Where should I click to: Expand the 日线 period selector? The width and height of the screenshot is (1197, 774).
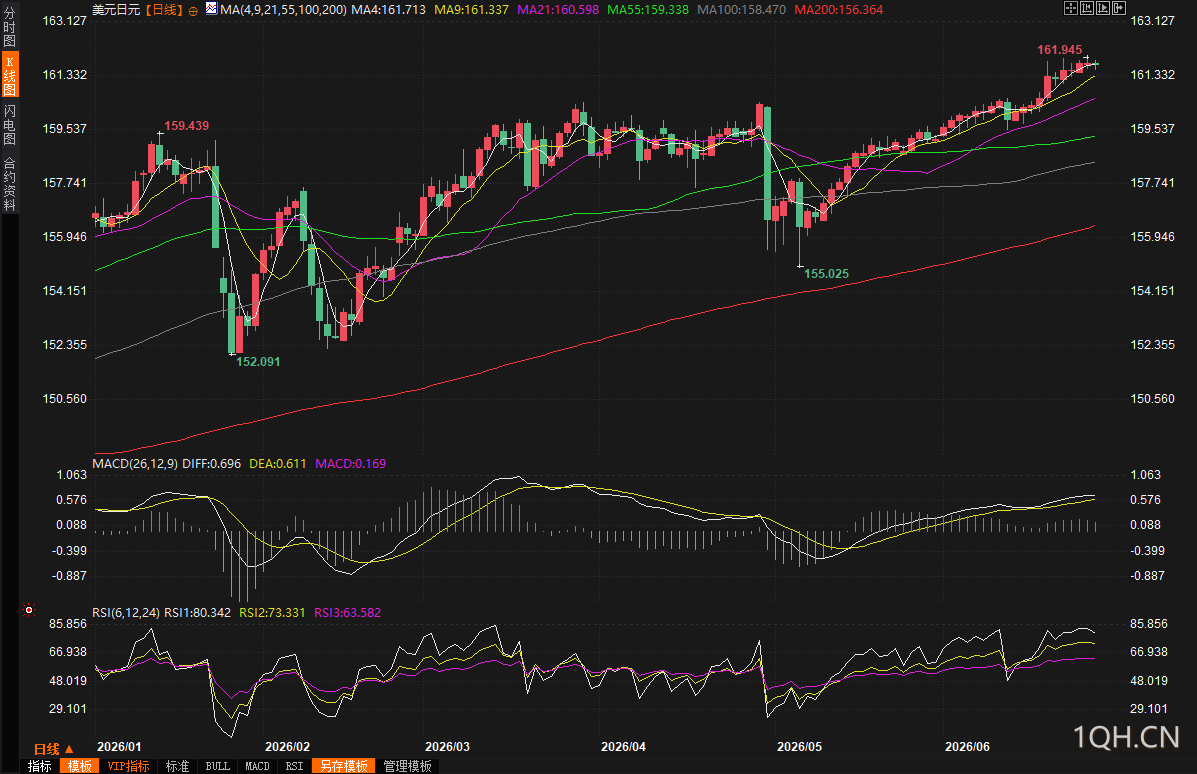tap(54, 749)
